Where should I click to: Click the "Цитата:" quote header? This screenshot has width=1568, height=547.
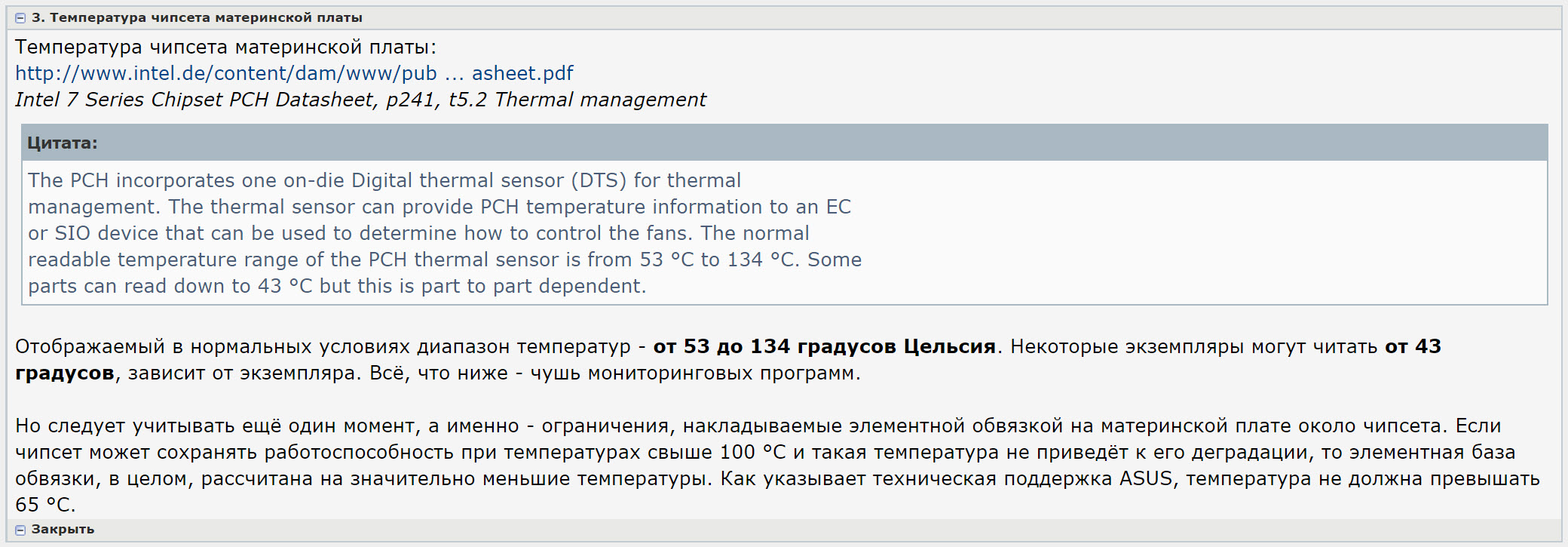[63, 143]
